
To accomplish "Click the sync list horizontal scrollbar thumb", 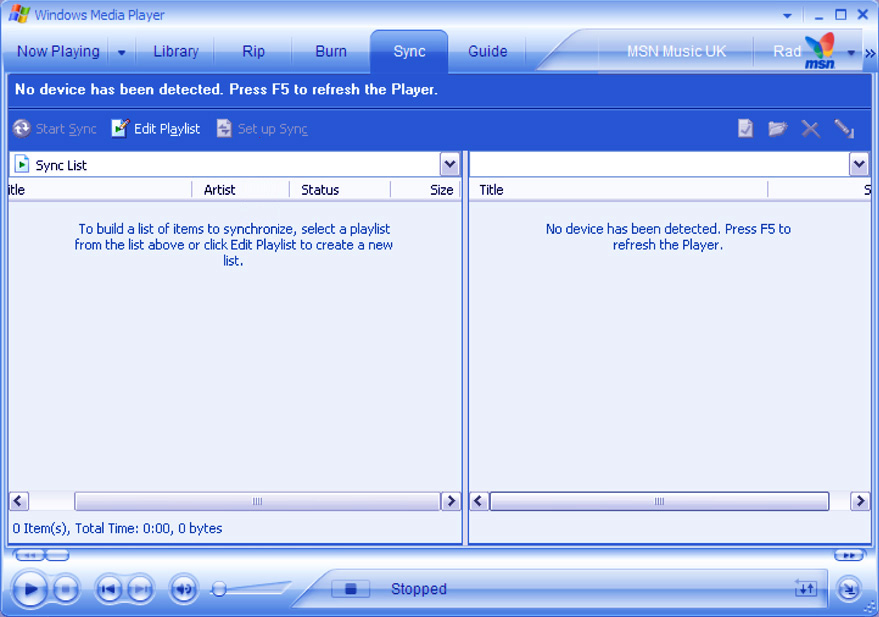I will click(x=257, y=501).
